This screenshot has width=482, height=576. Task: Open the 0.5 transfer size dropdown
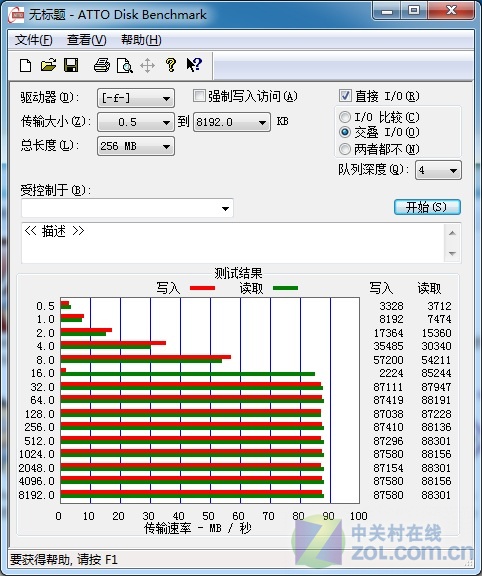136,122
